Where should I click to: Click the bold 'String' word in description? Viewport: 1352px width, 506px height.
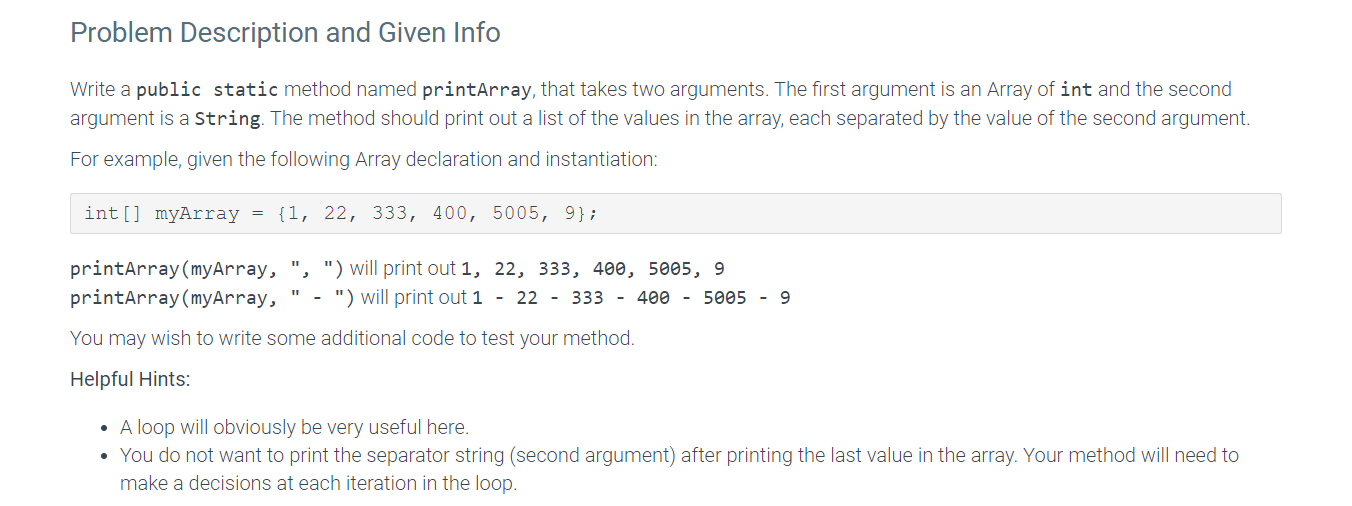tap(227, 118)
